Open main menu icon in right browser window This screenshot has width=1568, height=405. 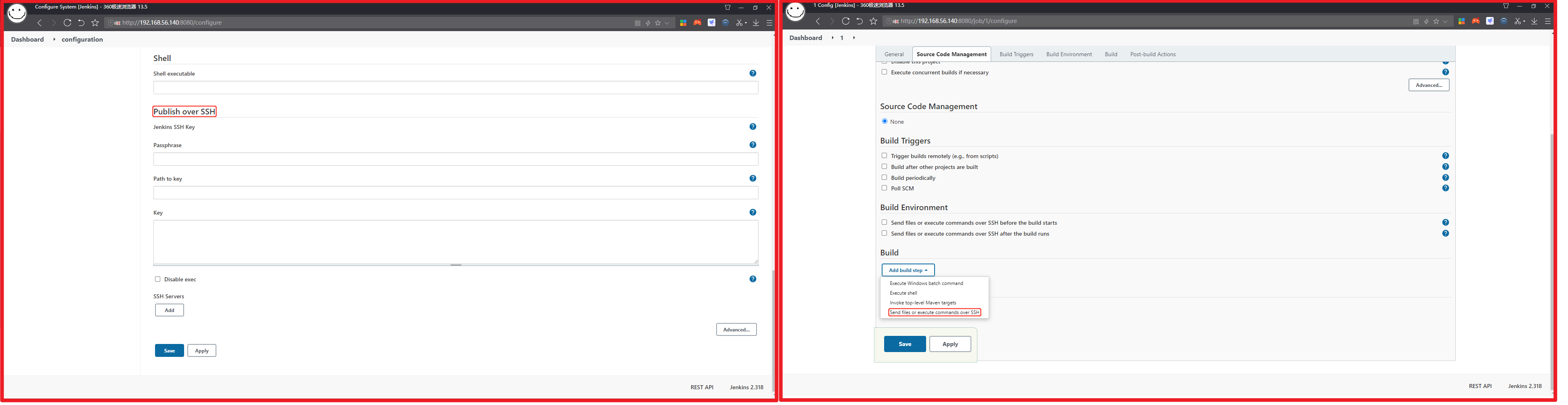(x=1548, y=21)
